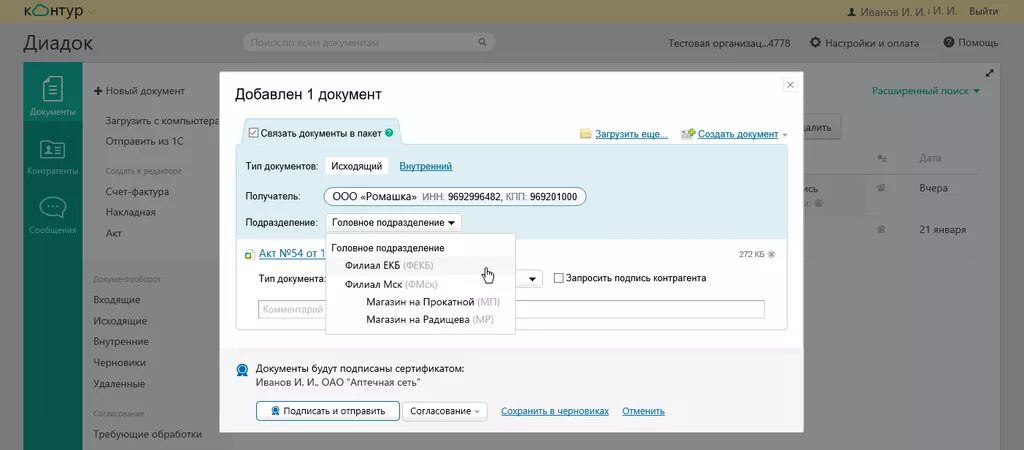Click the 21 января date cell

point(942,230)
